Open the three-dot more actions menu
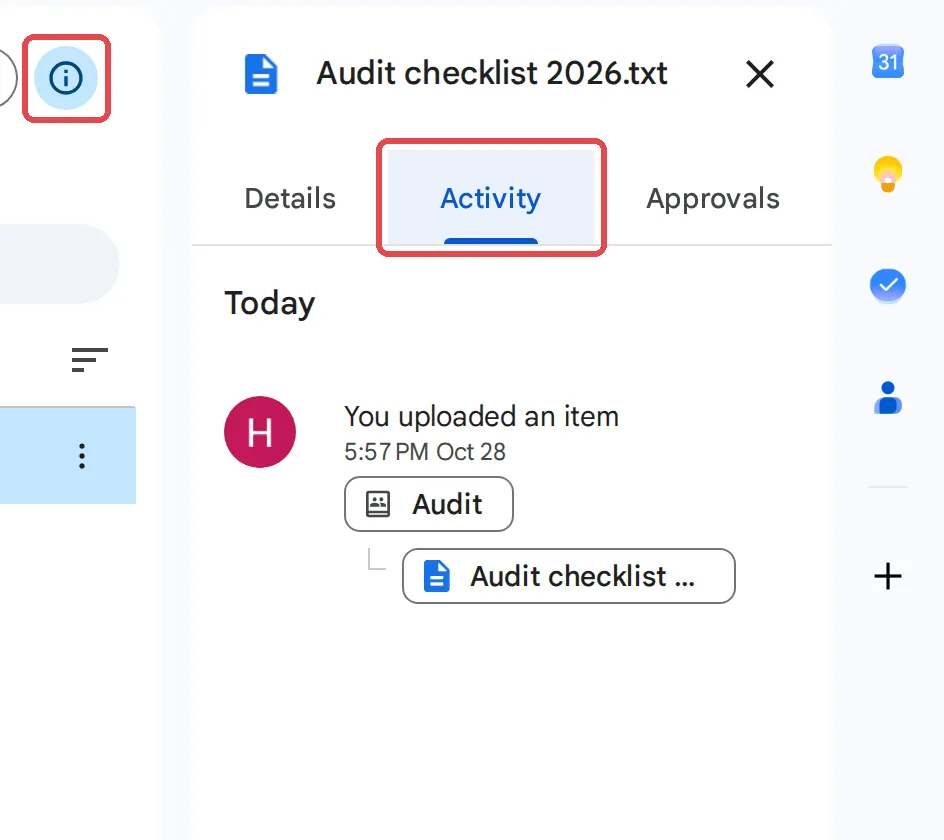 pyautogui.click(x=82, y=456)
